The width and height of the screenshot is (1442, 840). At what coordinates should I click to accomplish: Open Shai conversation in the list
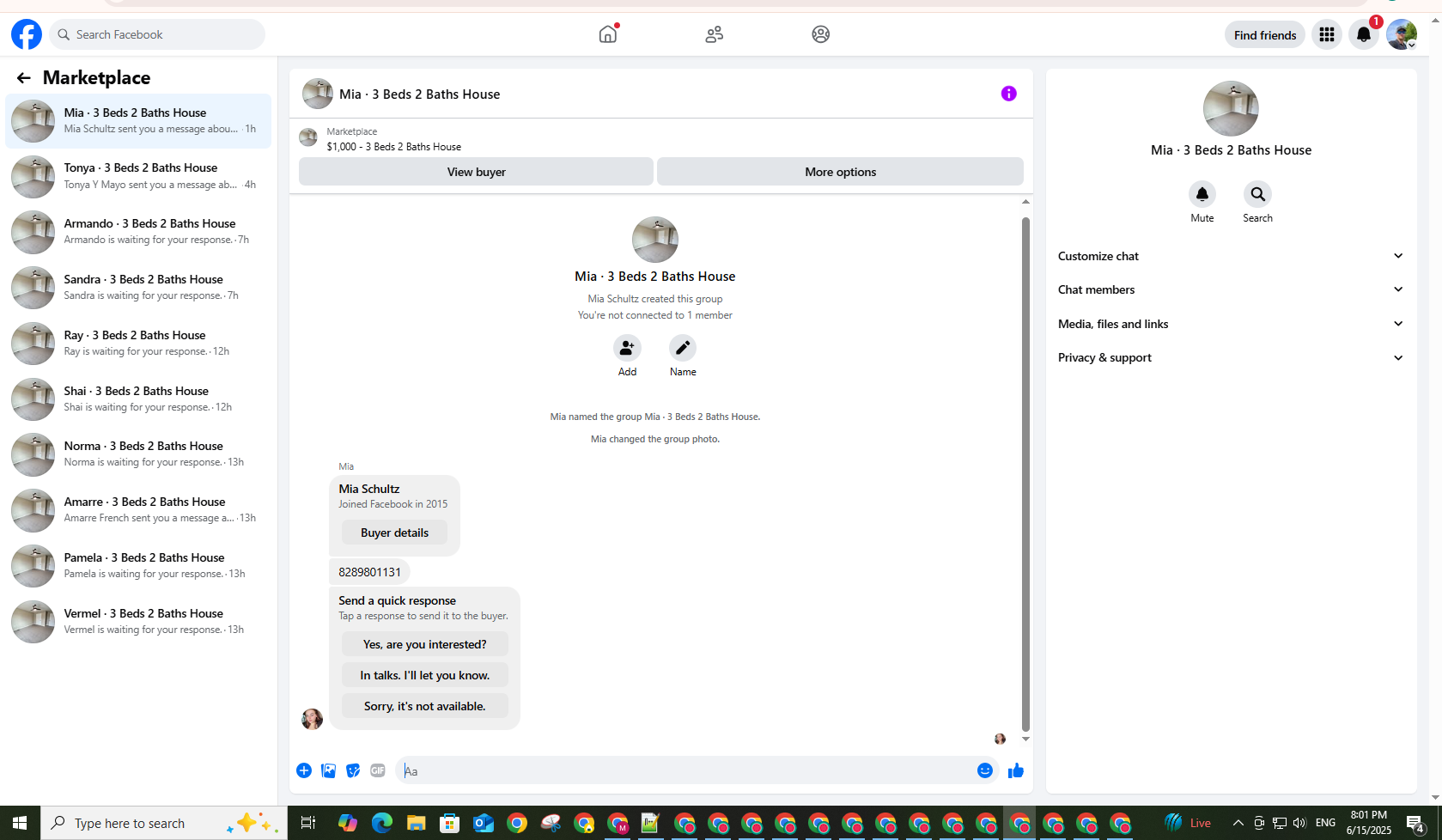pyautogui.click(x=138, y=399)
